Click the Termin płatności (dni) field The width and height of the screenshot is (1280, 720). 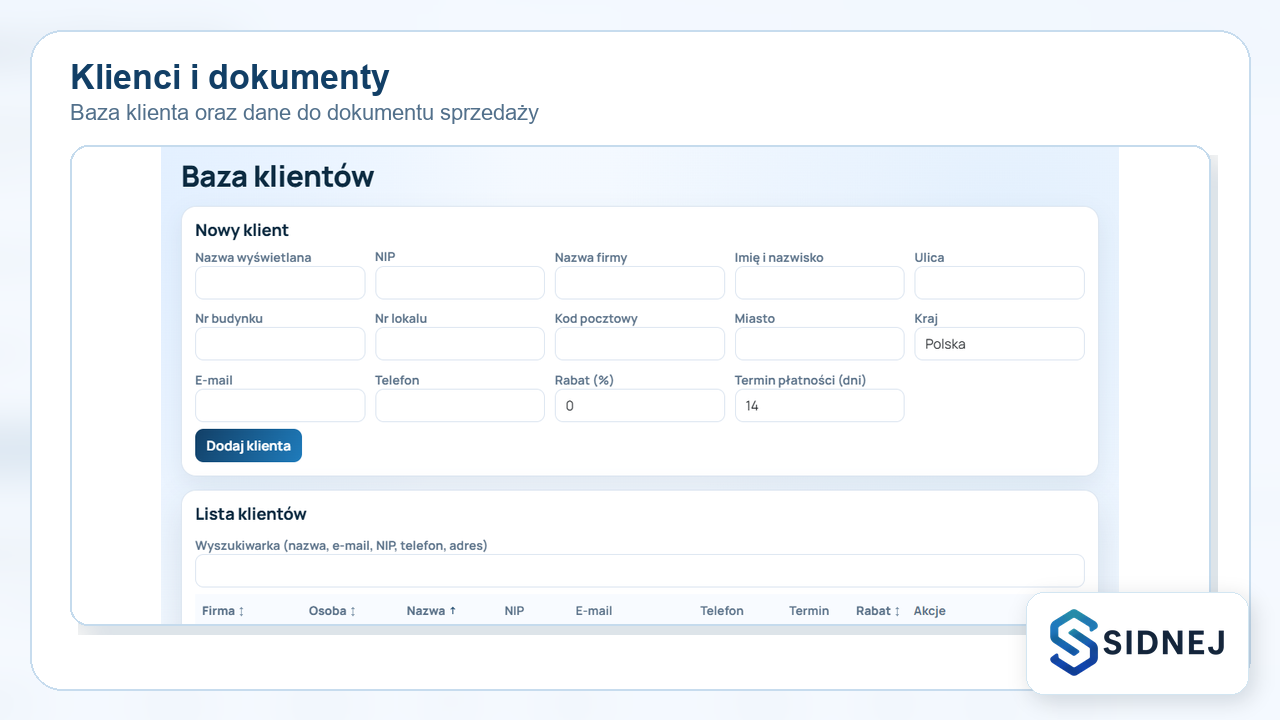820,406
